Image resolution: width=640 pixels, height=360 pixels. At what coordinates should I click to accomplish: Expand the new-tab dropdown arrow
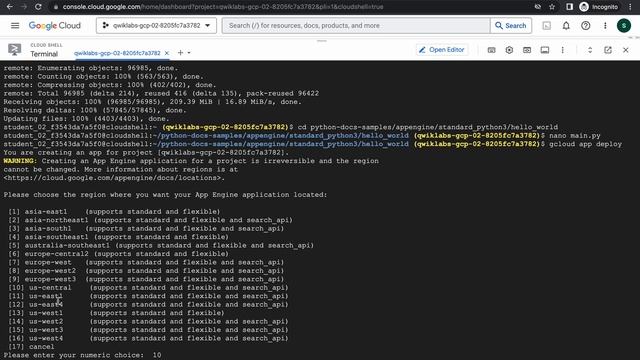click(x=189, y=53)
